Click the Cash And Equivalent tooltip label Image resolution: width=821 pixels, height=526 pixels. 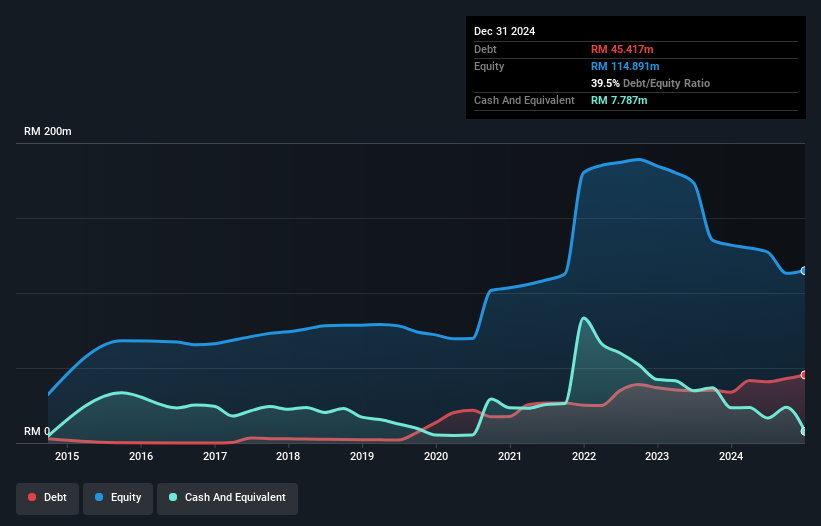(524, 100)
